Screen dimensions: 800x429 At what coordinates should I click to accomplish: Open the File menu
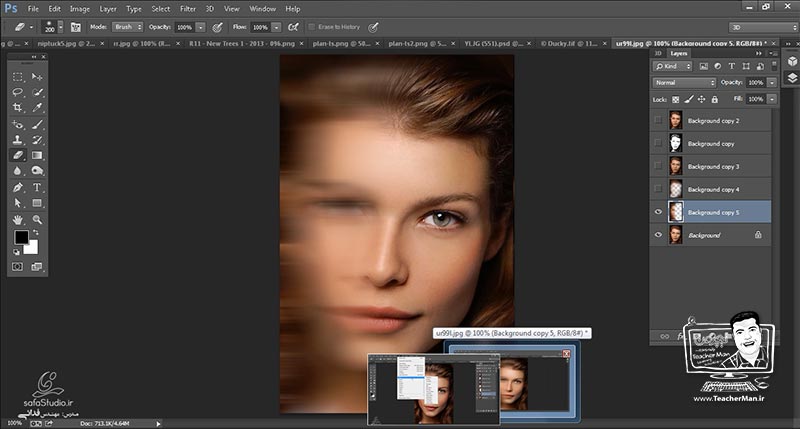tap(33, 9)
